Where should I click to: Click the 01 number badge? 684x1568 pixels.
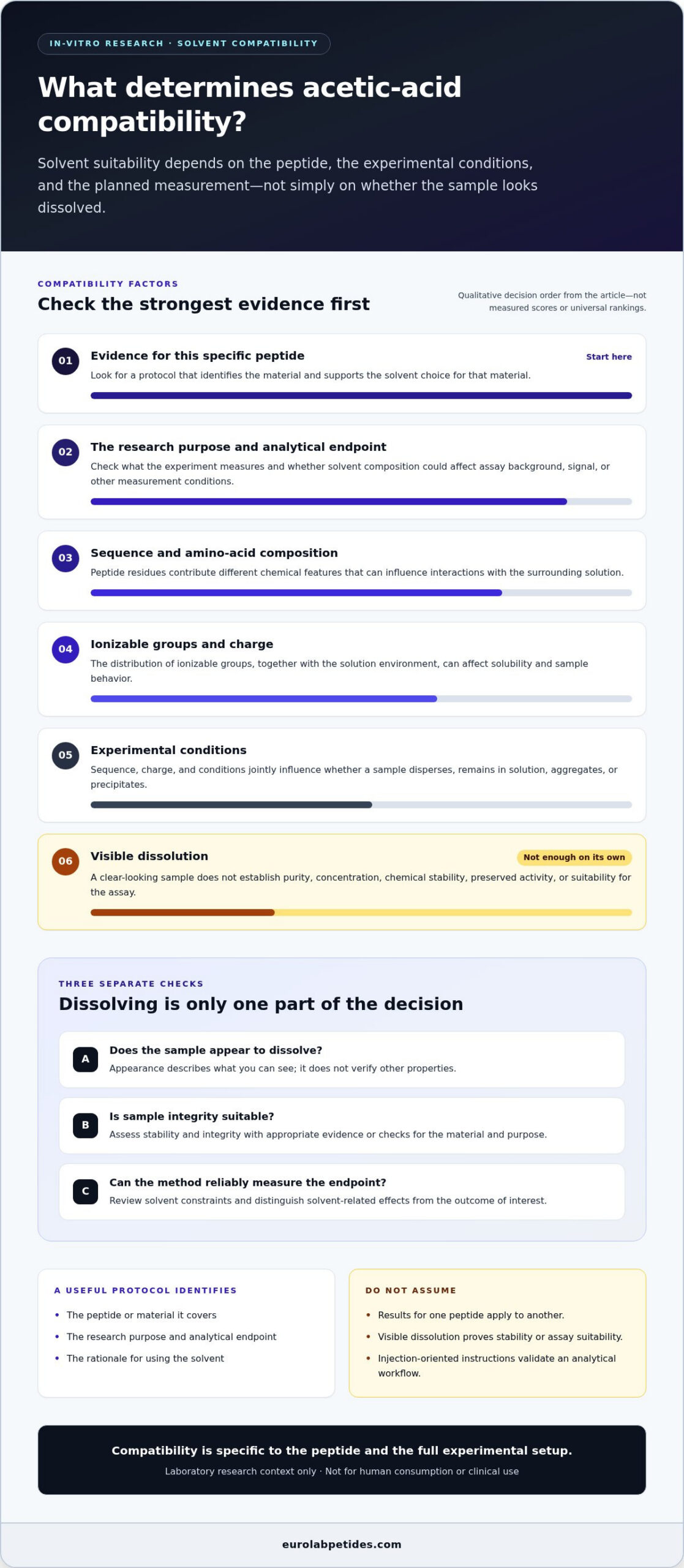click(x=66, y=361)
